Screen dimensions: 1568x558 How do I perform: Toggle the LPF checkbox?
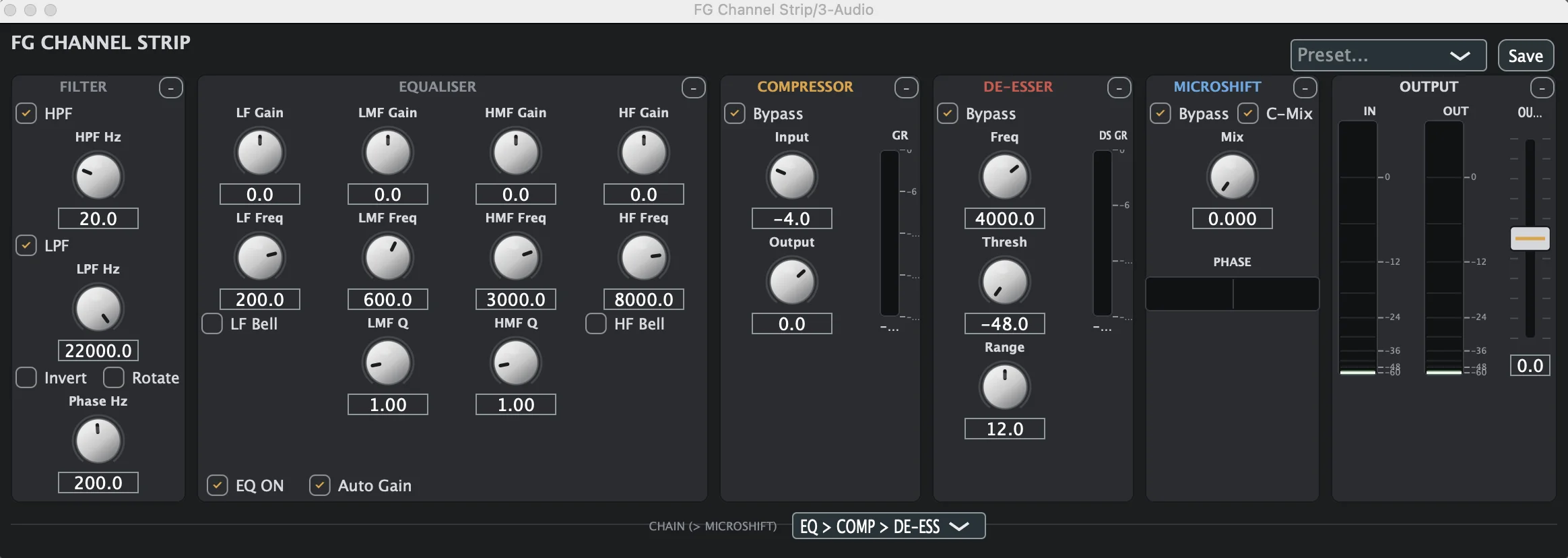pos(26,245)
